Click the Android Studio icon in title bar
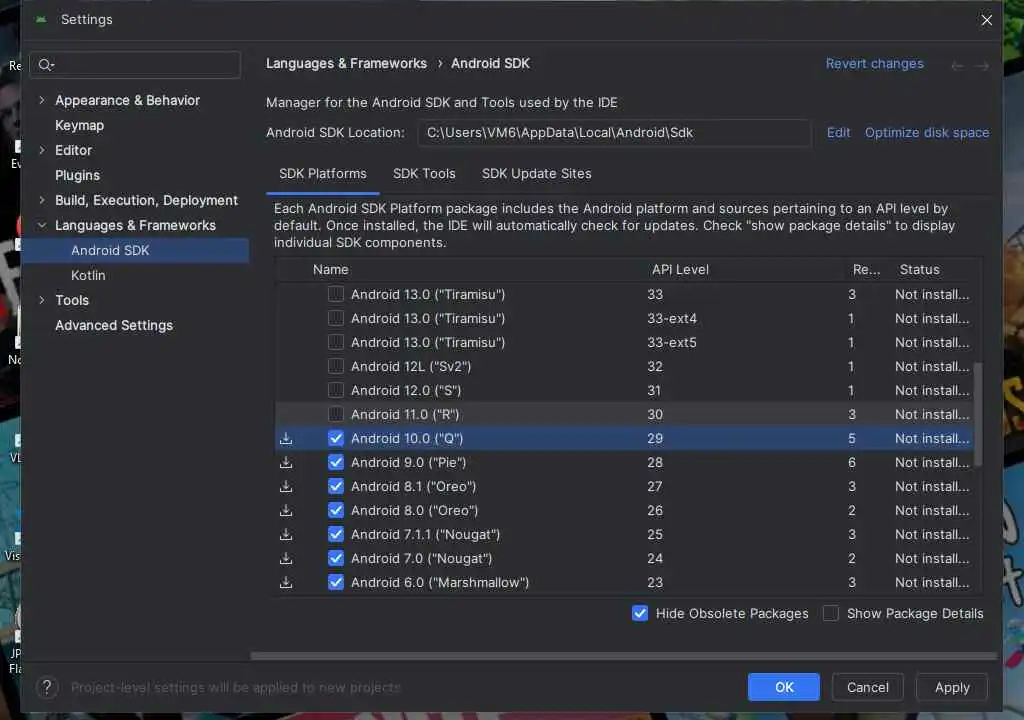Image resolution: width=1024 pixels, height=720 pixels. tap(41, 20)
